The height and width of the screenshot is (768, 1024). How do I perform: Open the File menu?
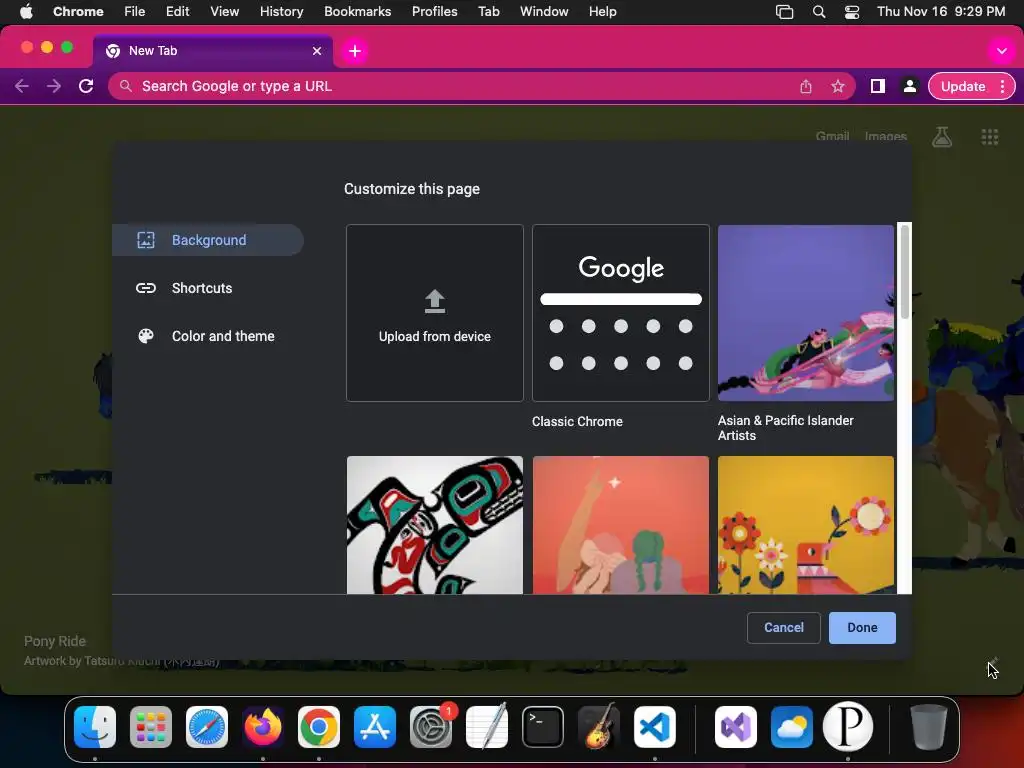pos(135,11)
